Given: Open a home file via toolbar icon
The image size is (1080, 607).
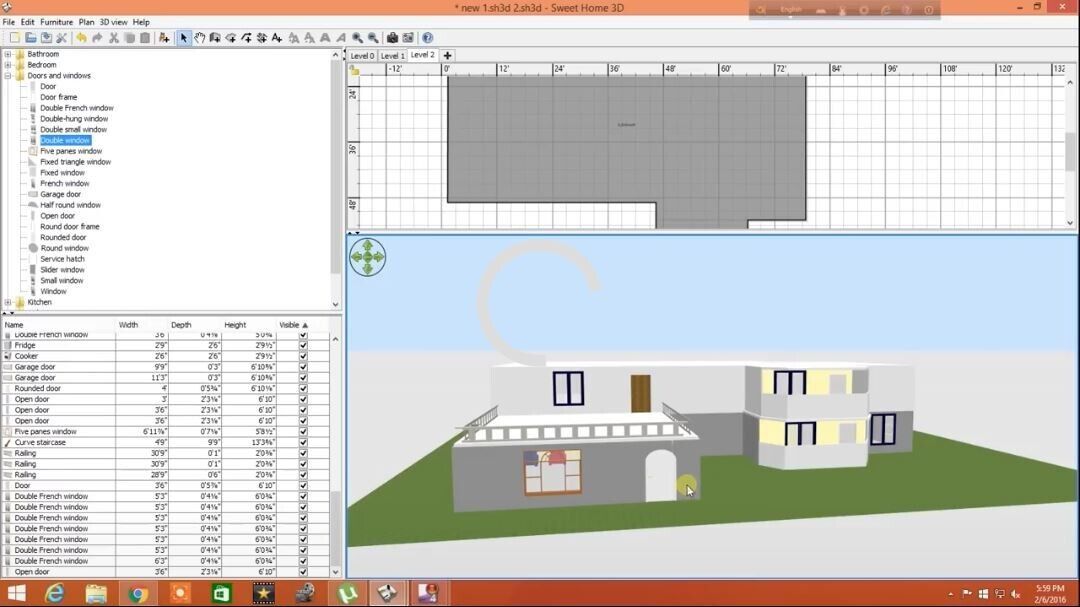Looking at the screenshot, I should tap(30, 38).
